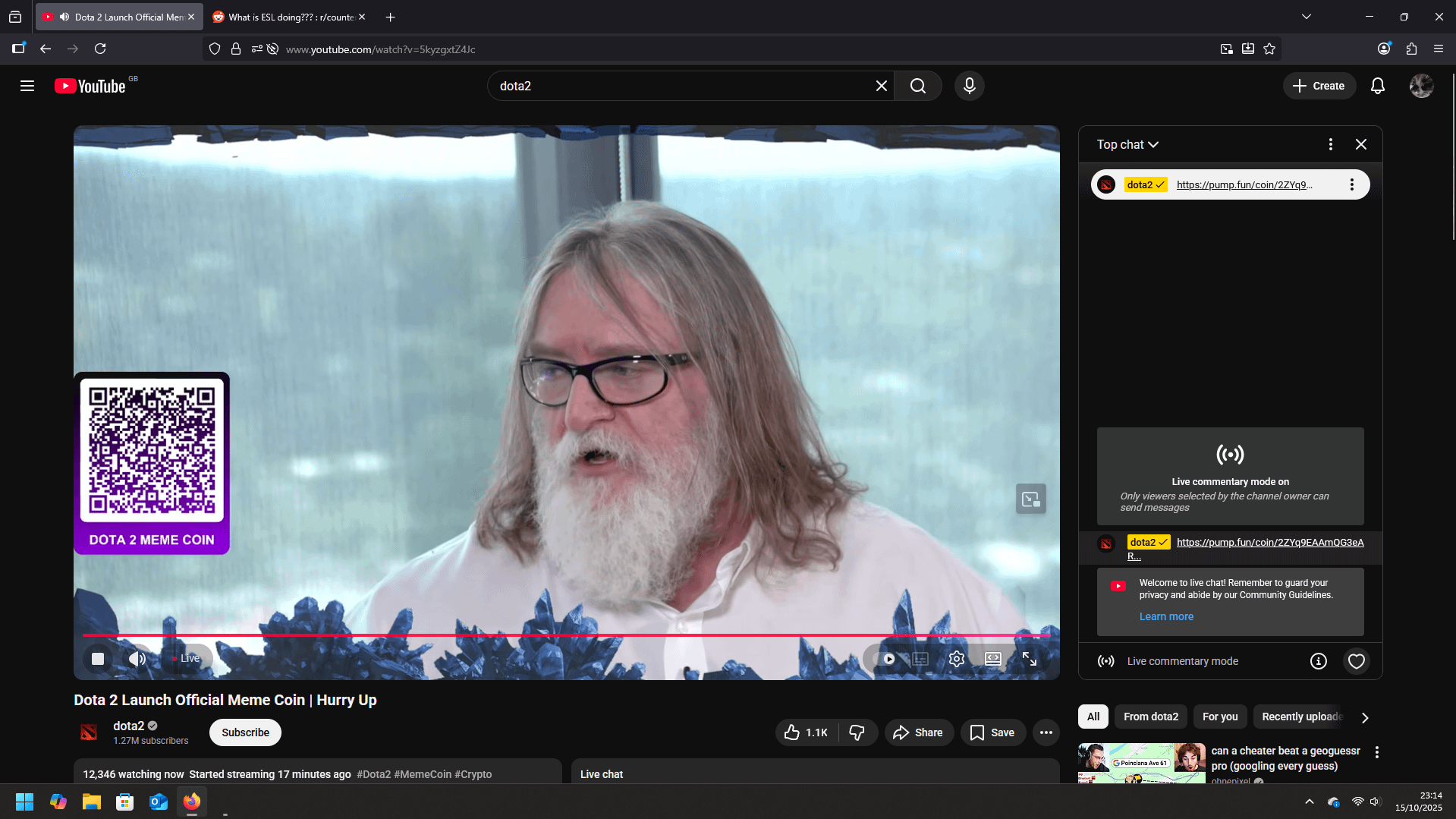Show hidden system tray icons
The width and height of the screenshot is (1456, 819).
(1310, 802)
